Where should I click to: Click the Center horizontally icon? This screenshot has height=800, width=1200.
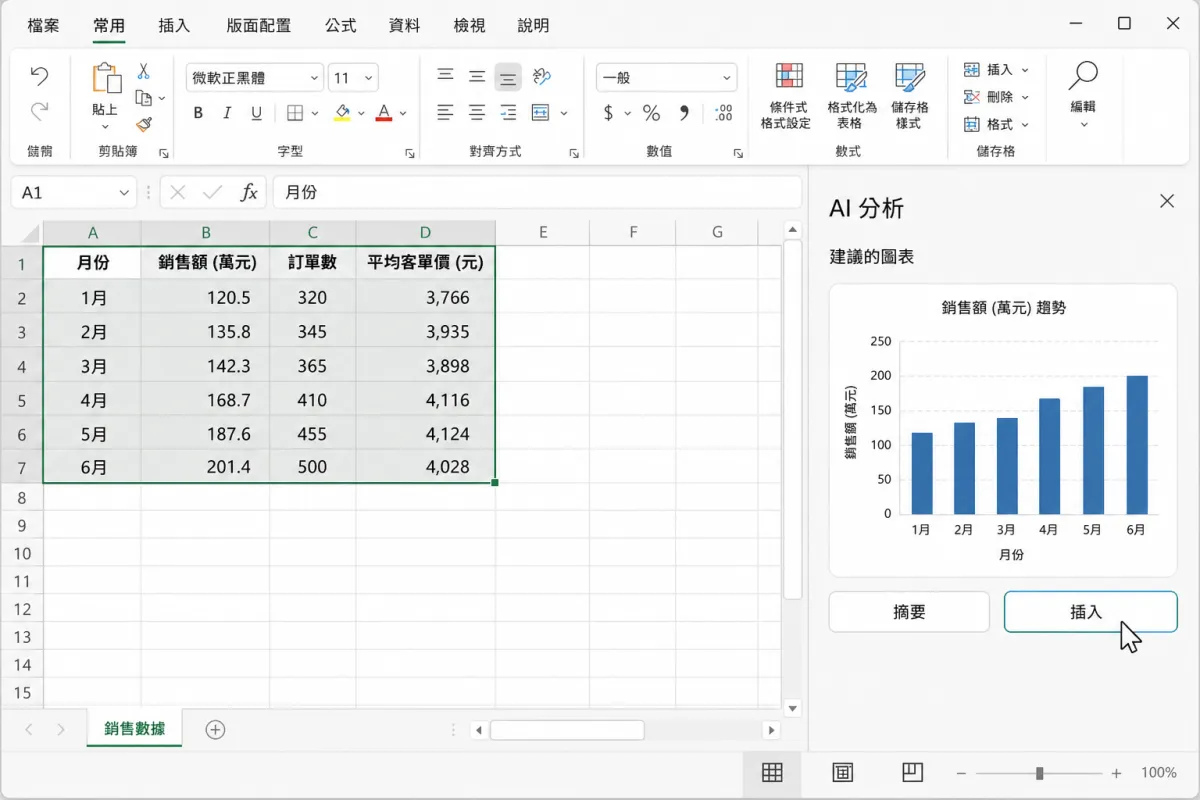tap(477, 113)
